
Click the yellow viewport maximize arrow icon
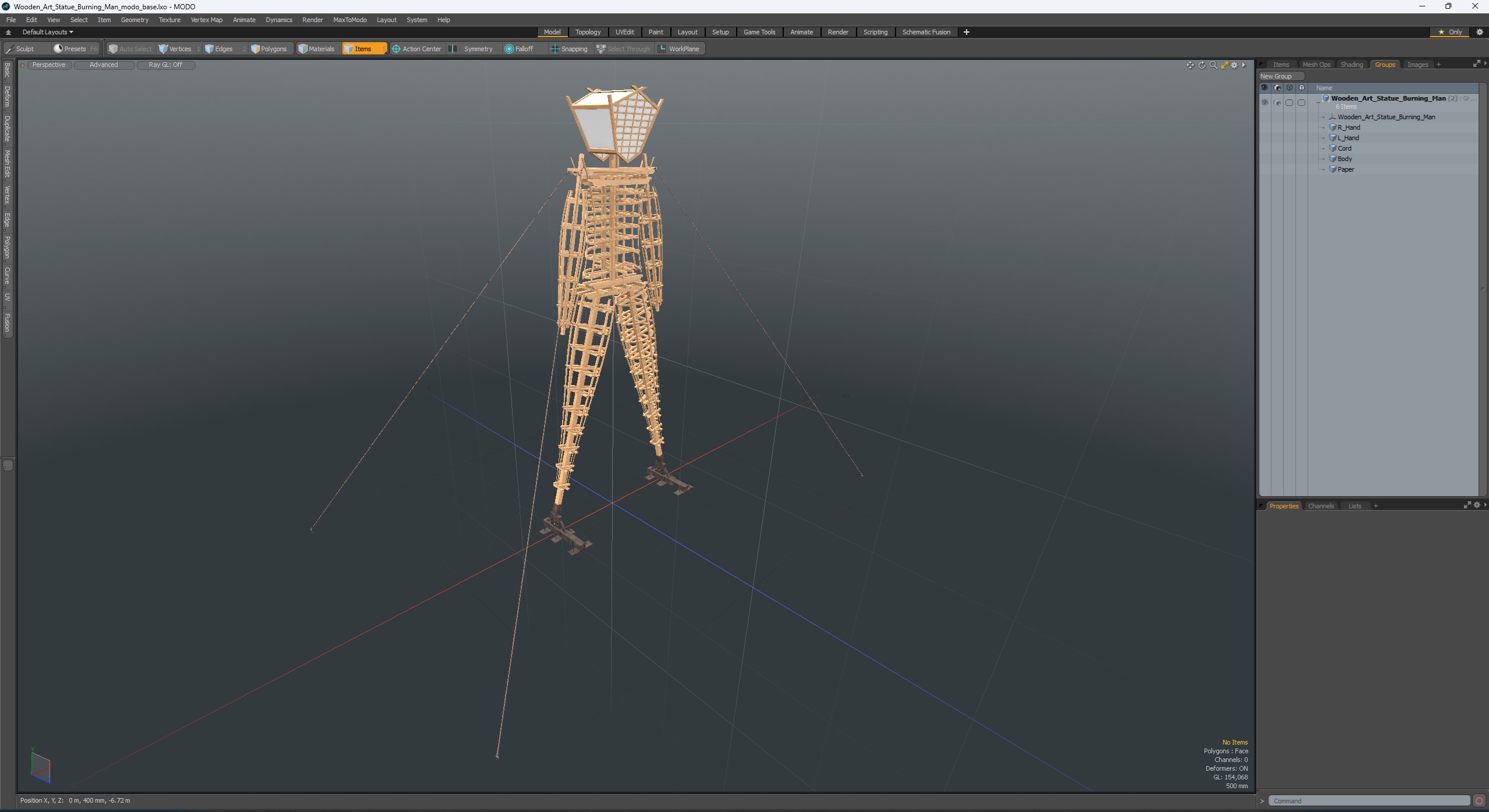click(1224, 65)
